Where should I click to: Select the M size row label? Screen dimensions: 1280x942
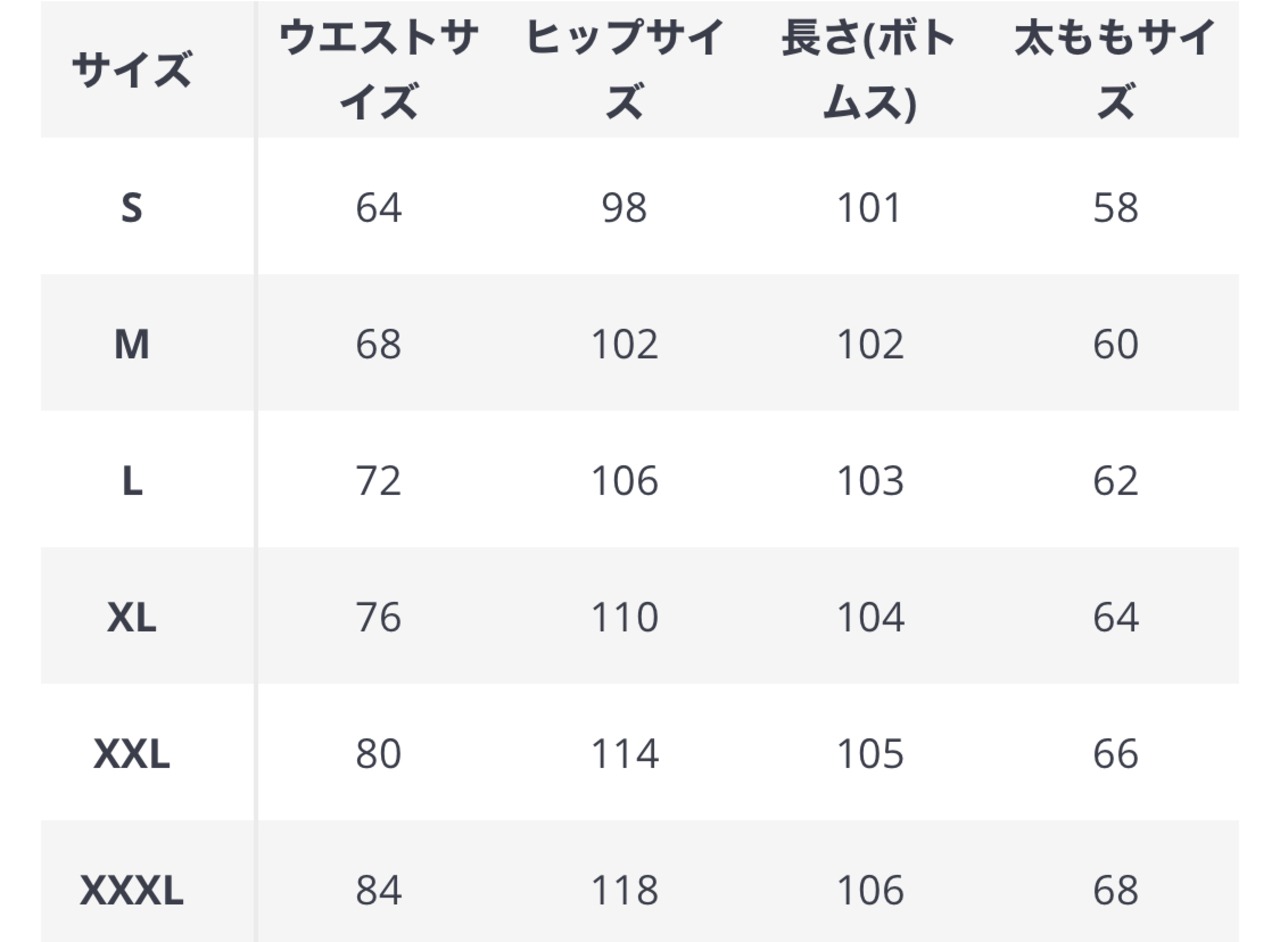132,344
